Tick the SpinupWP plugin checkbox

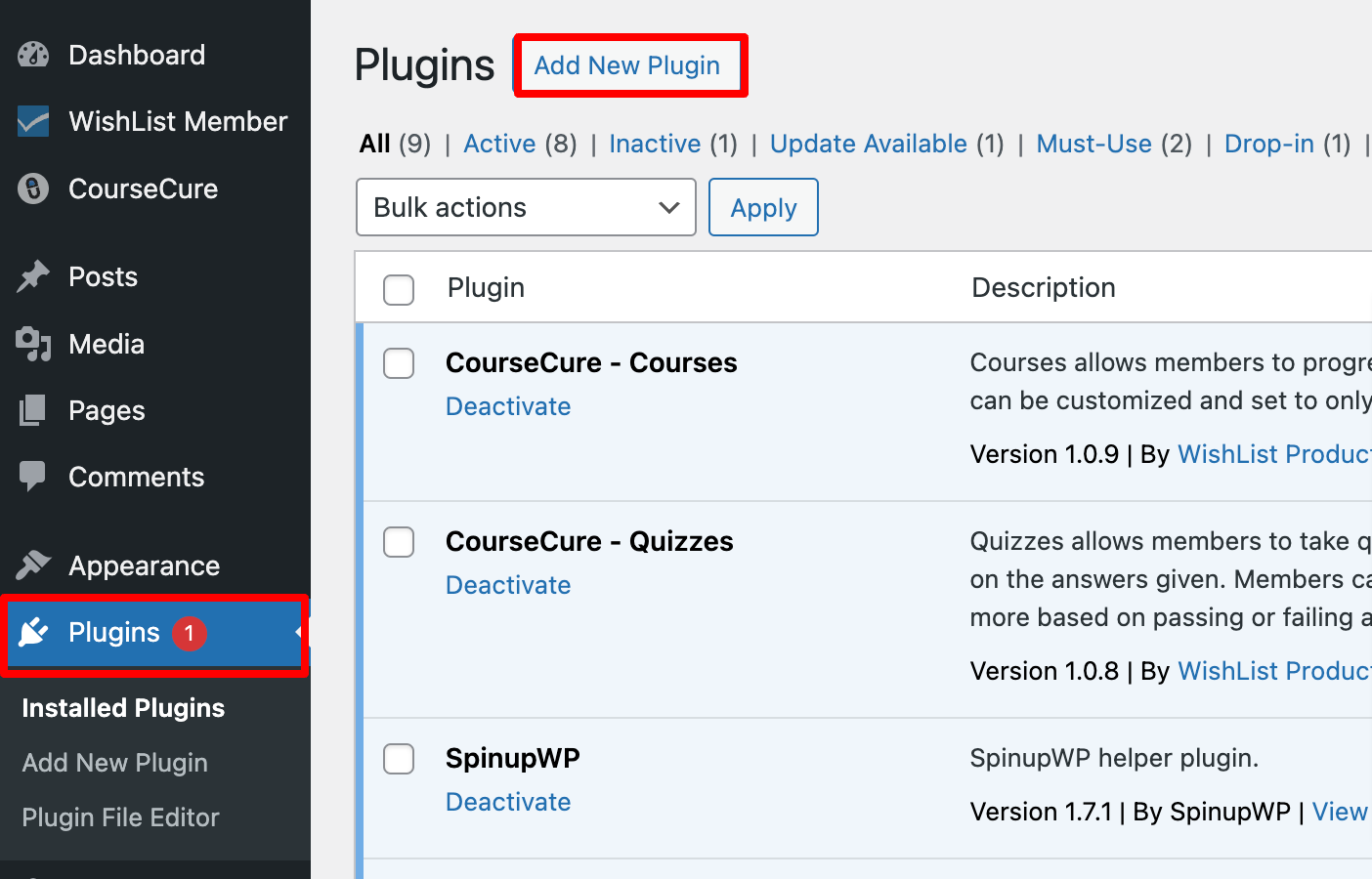(399, 759)
